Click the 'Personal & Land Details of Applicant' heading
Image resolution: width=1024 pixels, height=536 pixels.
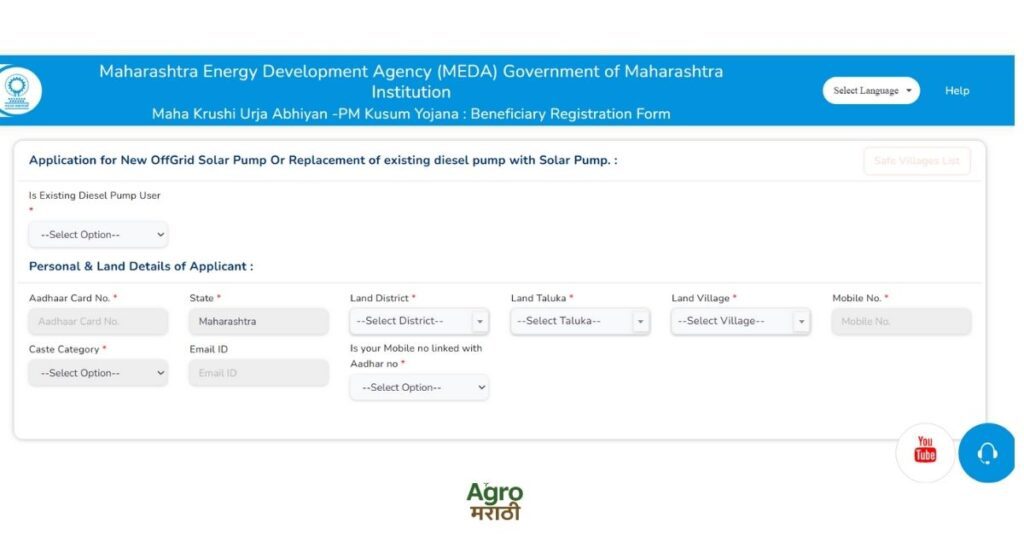pos(141,266)
